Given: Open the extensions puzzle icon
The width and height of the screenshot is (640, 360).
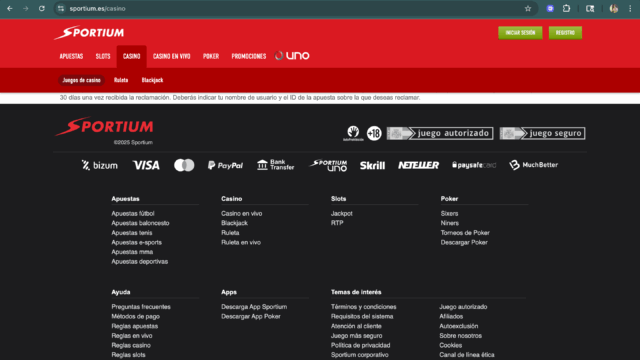Looking at the screenshot, I should click(566, 9).
